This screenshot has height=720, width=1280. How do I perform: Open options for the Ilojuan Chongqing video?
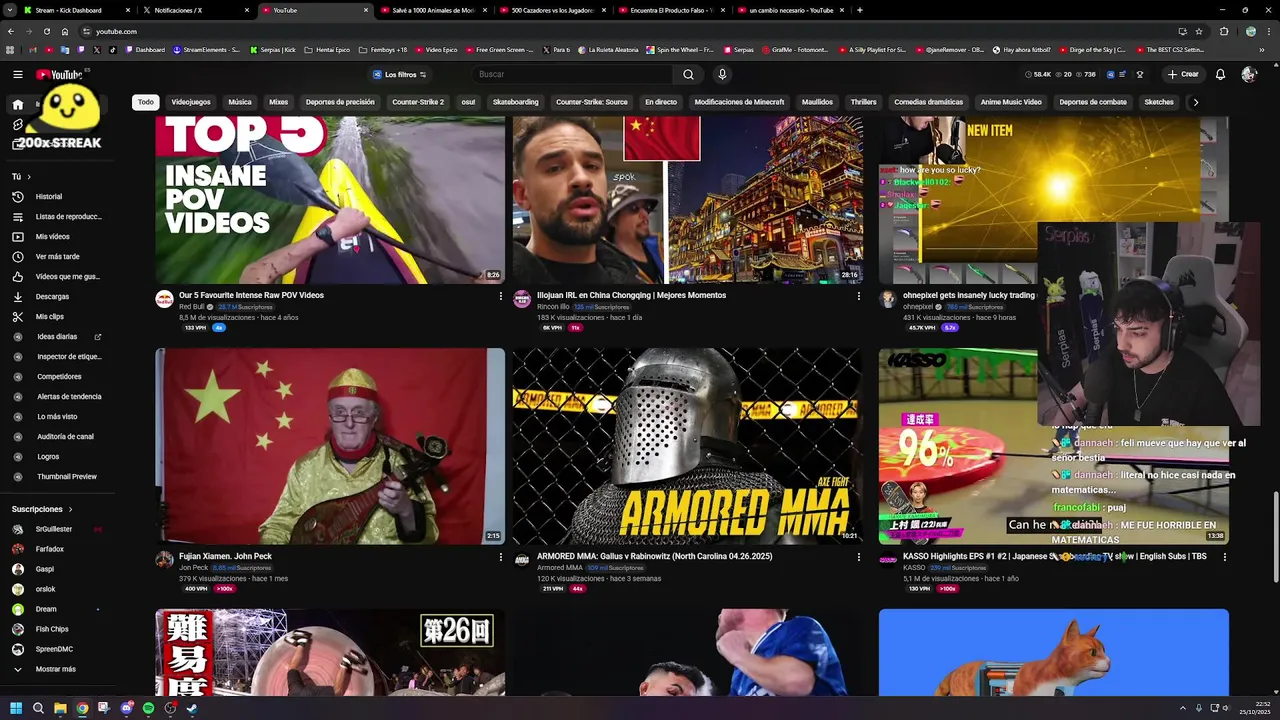(858, 296)
